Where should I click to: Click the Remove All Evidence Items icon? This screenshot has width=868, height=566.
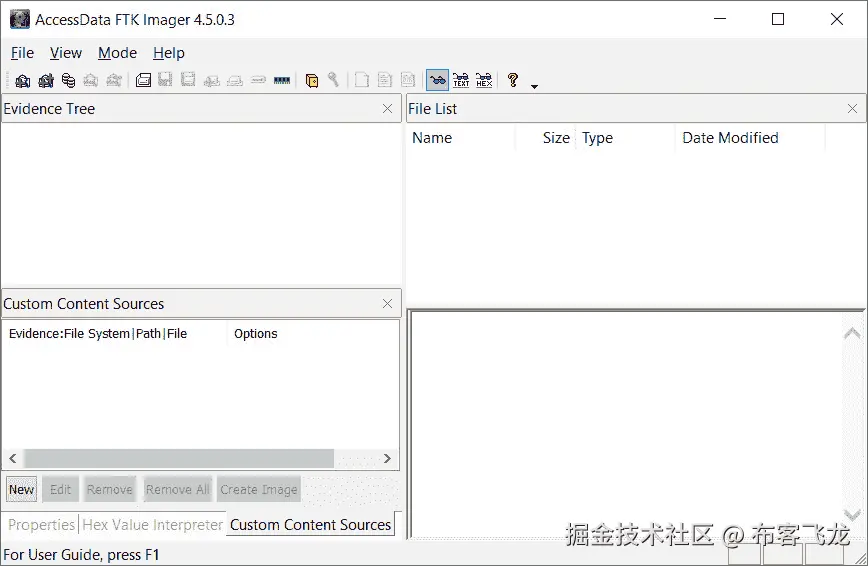(x=114, y=80)
